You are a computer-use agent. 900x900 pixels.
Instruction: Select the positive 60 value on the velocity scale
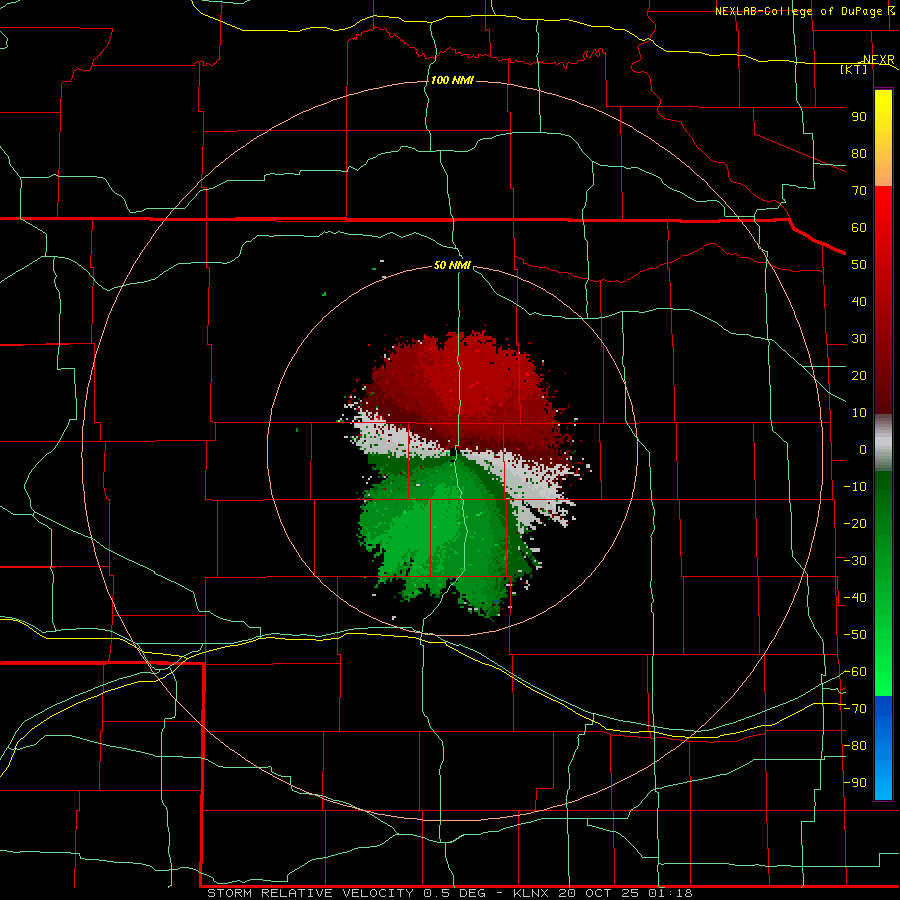coord(859,227)
